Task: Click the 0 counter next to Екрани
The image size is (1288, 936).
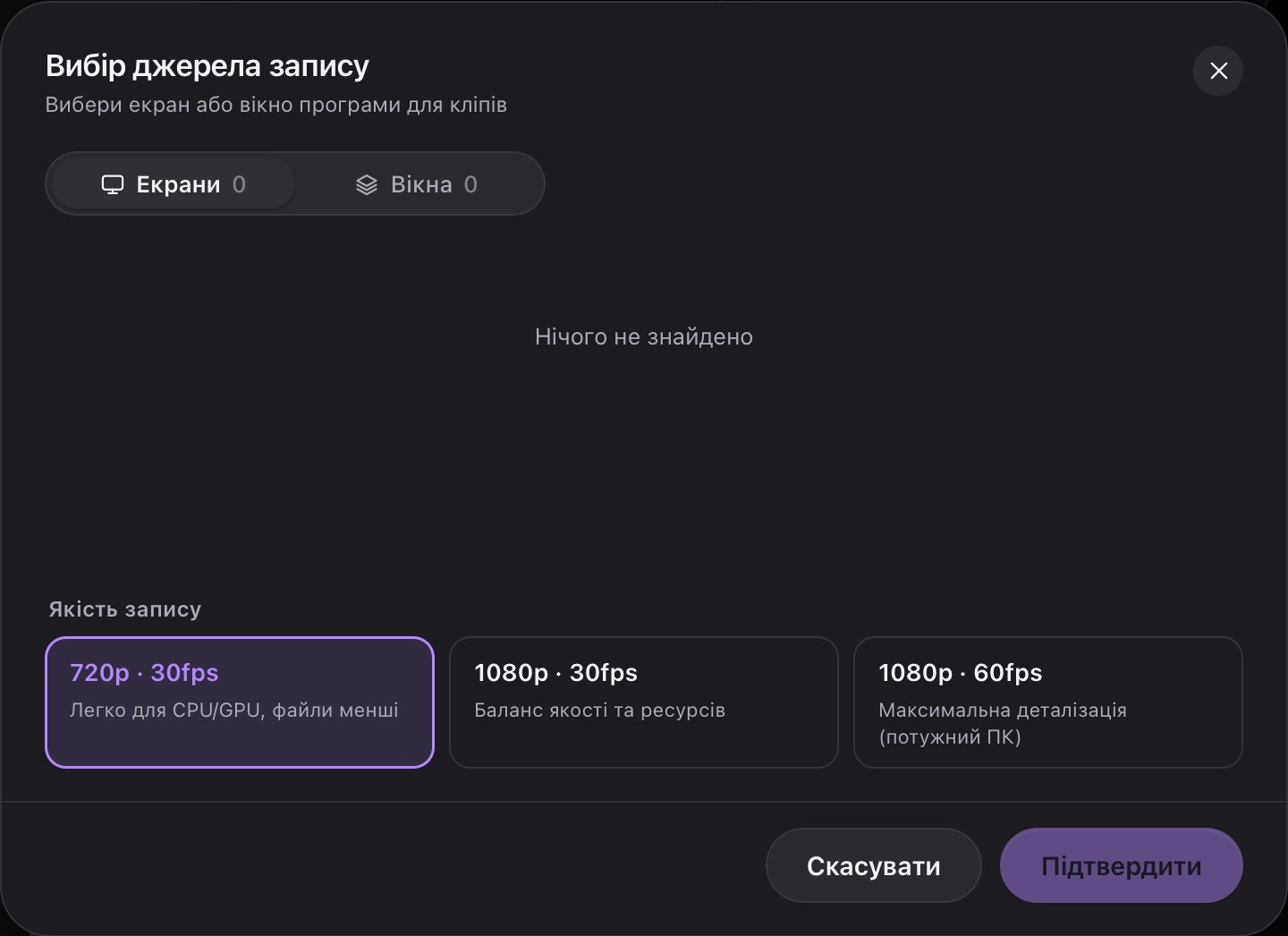Action: point(239,184)
